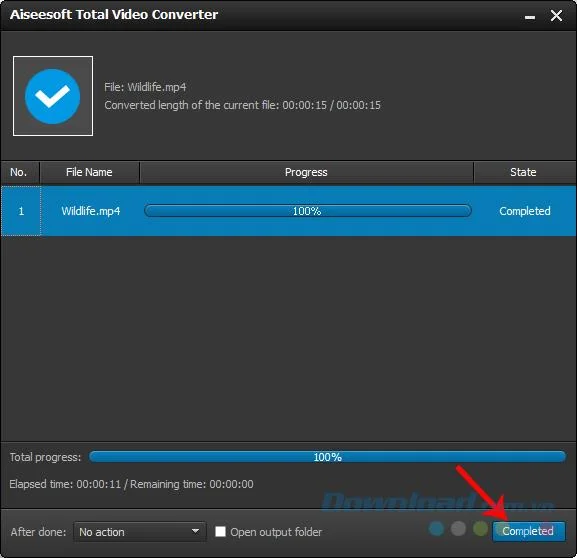Select the Wildlife.mp4 file name cell
The image size is (577, 558).
pos(91,211)
